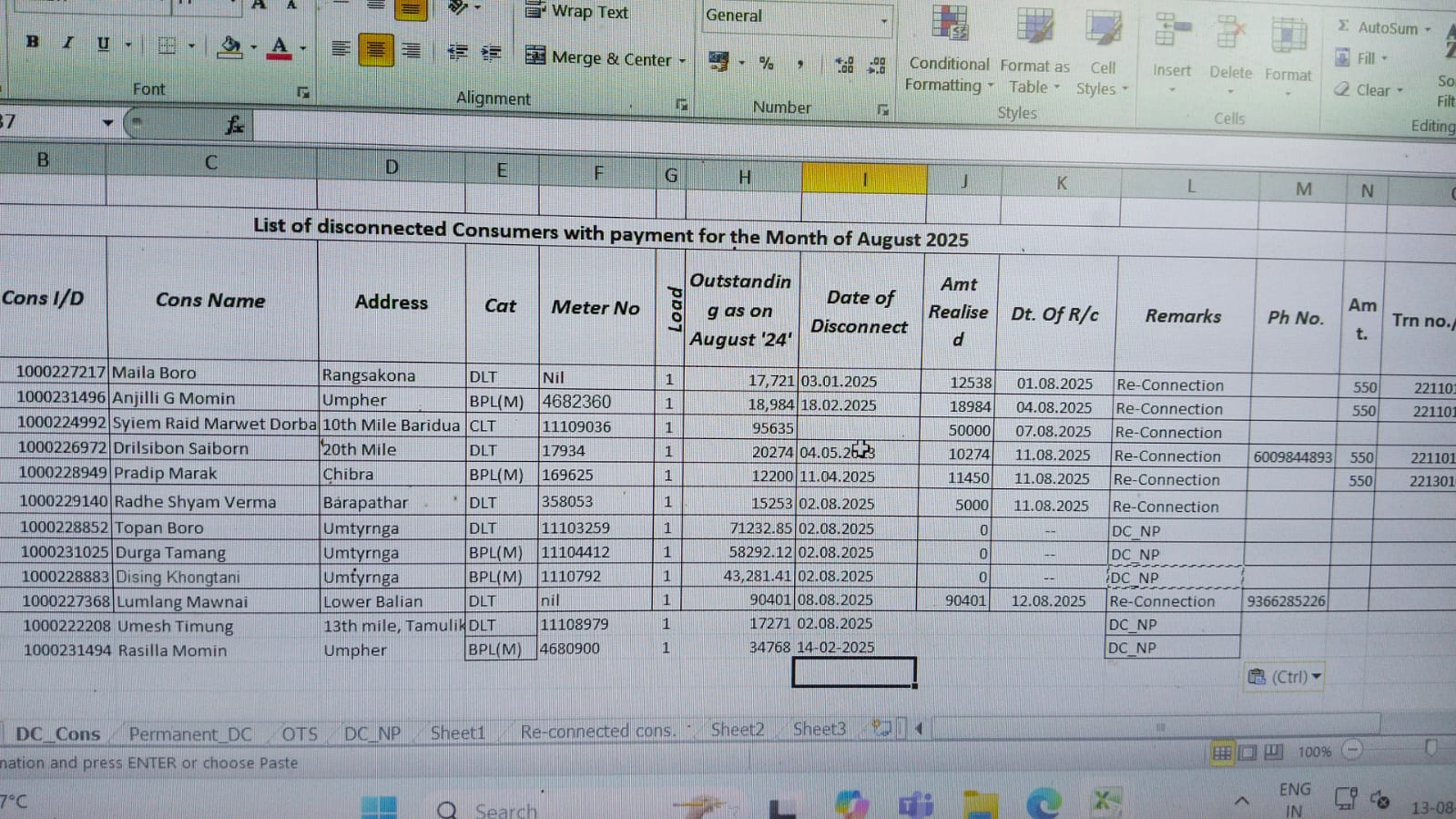The height and width of the screenshot is (819, 1456).
Task: Open Microsoft Edge from the taskbar
Action: pyautogui.click(x=1043, y=802)
